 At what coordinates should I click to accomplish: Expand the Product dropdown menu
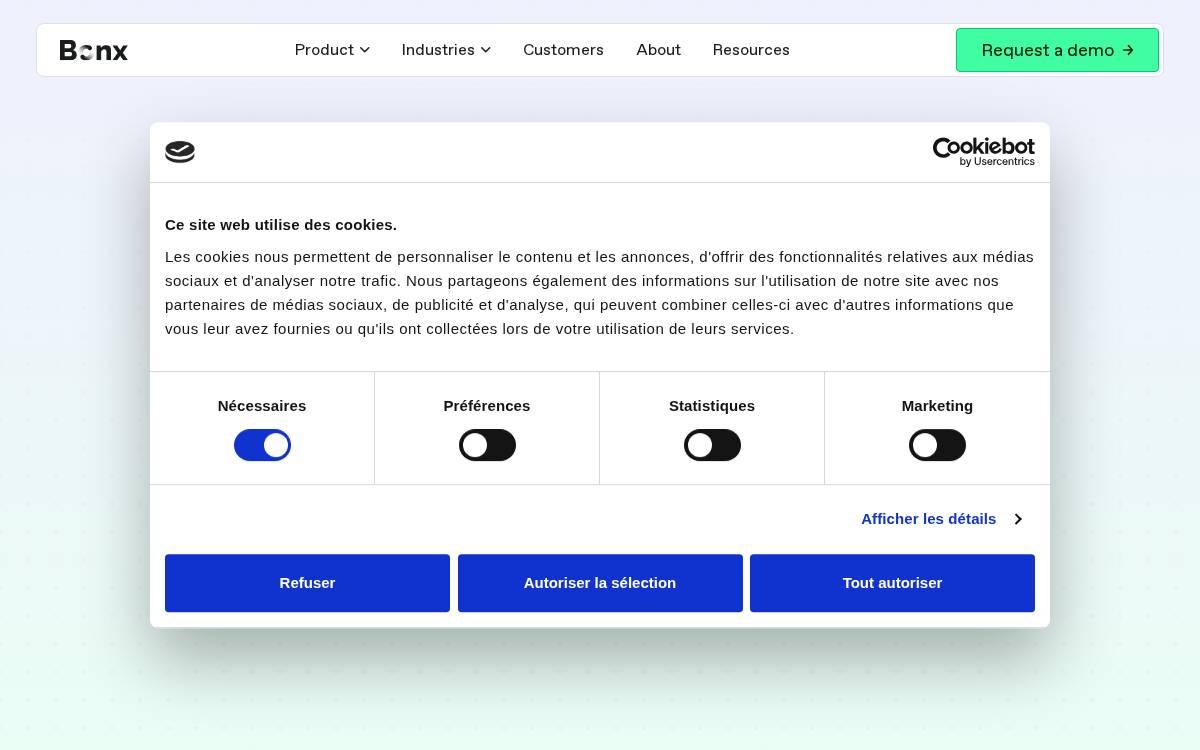click(332, 50)
